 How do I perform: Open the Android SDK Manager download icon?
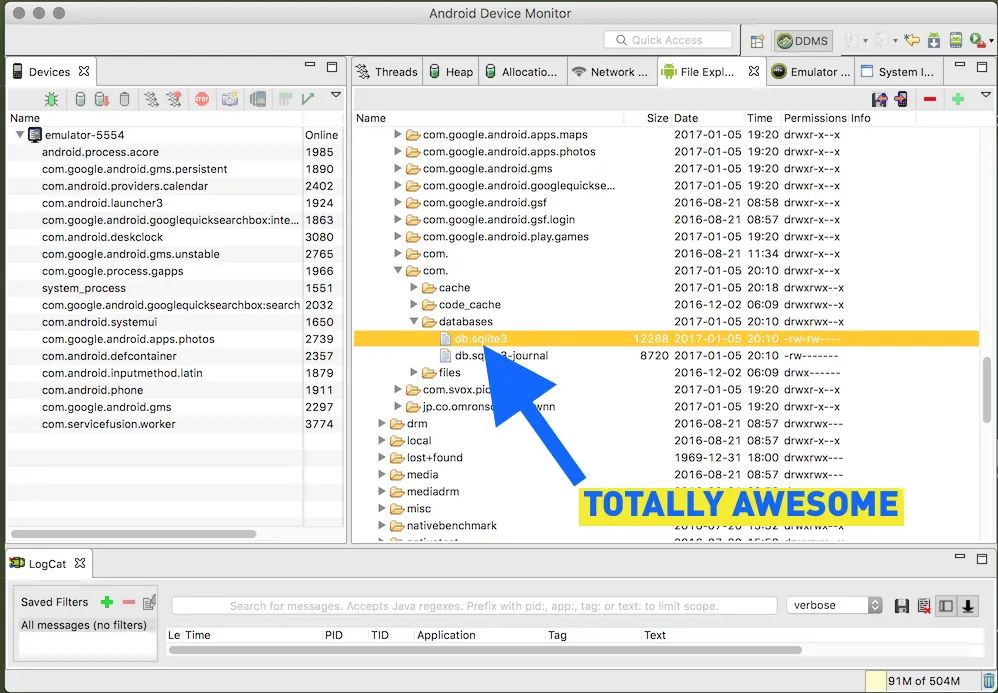[934, 41]
